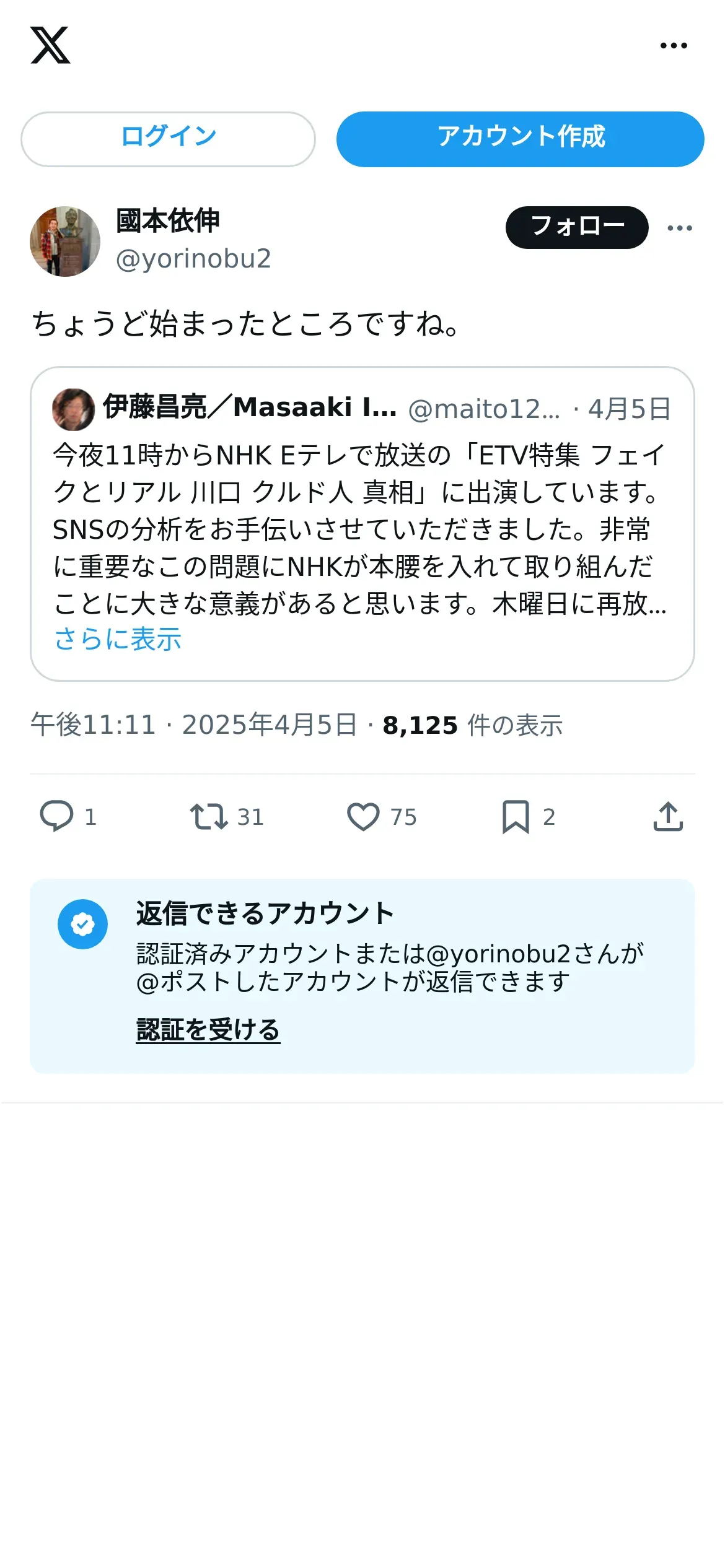
Task: Open the quoted post by 伊藤昌亮
Action: pos(362,526)
